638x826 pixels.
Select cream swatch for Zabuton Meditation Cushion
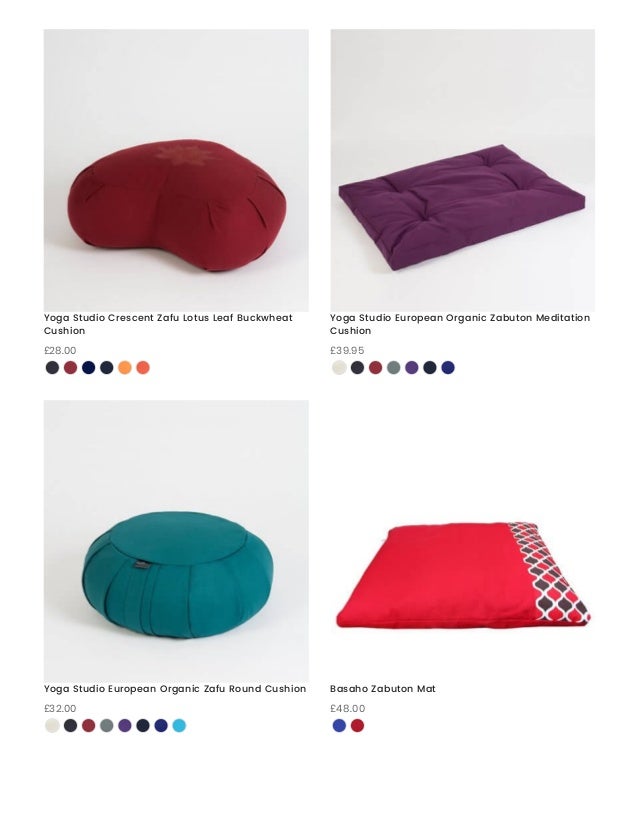[x=339, y=368]
